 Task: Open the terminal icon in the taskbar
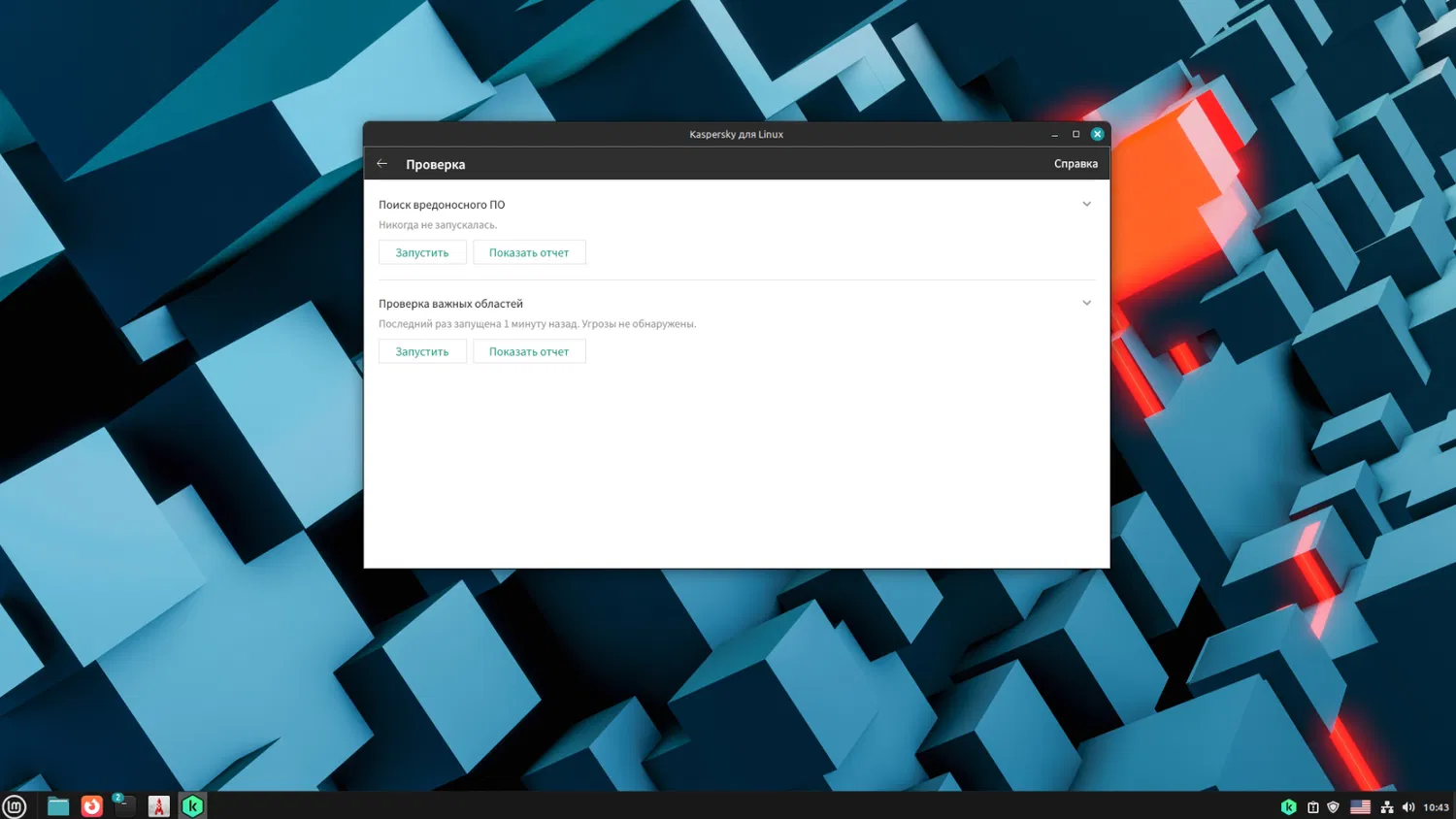pos(125,805)
